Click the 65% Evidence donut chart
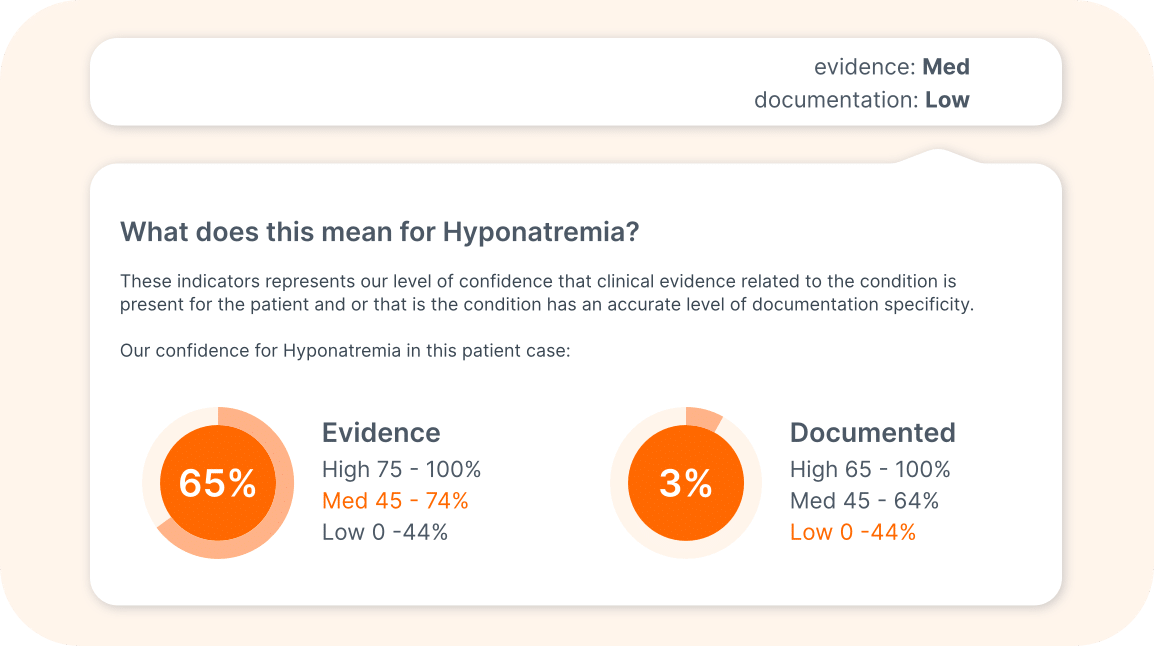 pyautogui.click(x=217, y=483)
